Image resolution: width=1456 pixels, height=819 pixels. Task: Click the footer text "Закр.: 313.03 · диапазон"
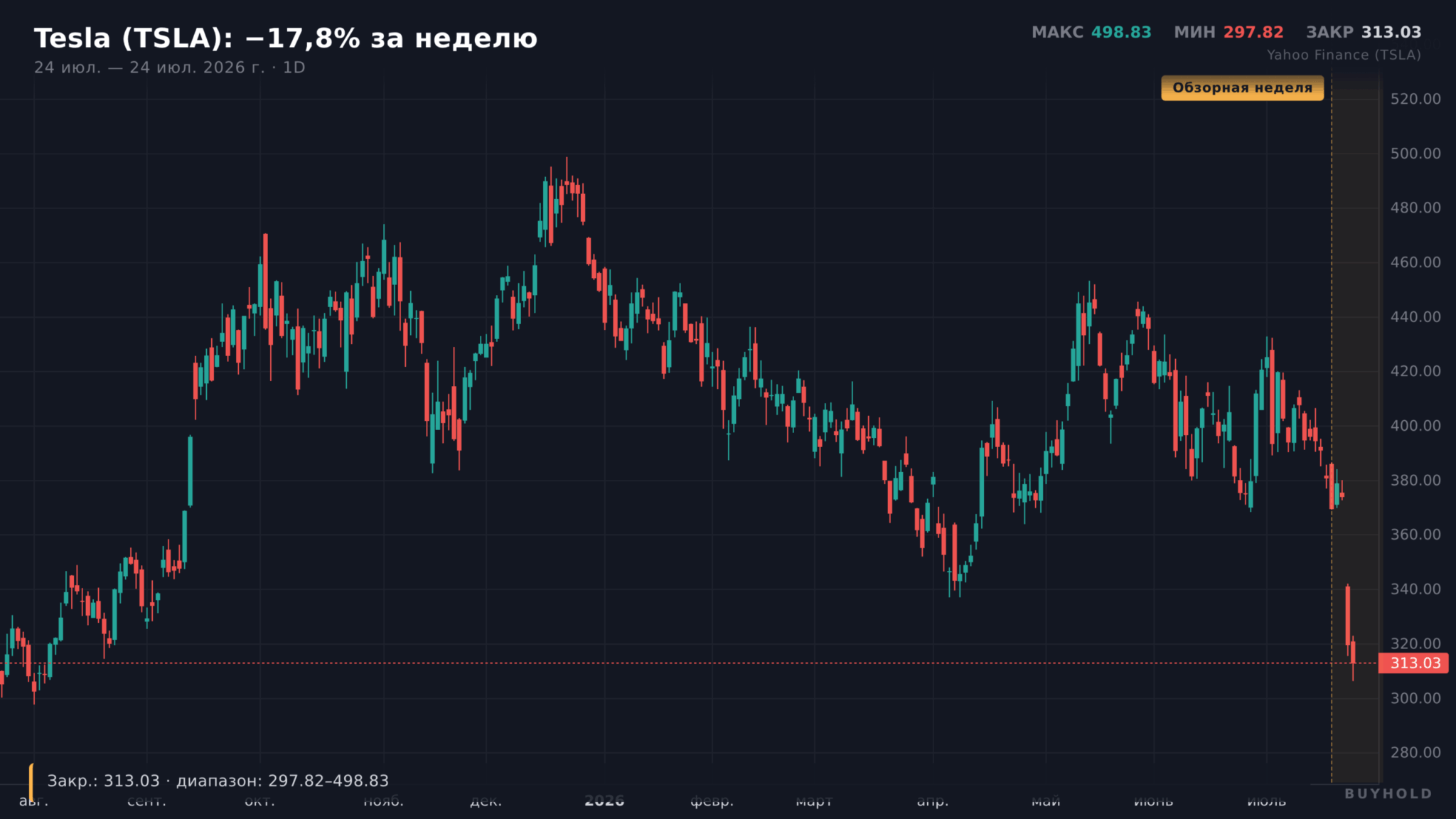pos(218,781)
